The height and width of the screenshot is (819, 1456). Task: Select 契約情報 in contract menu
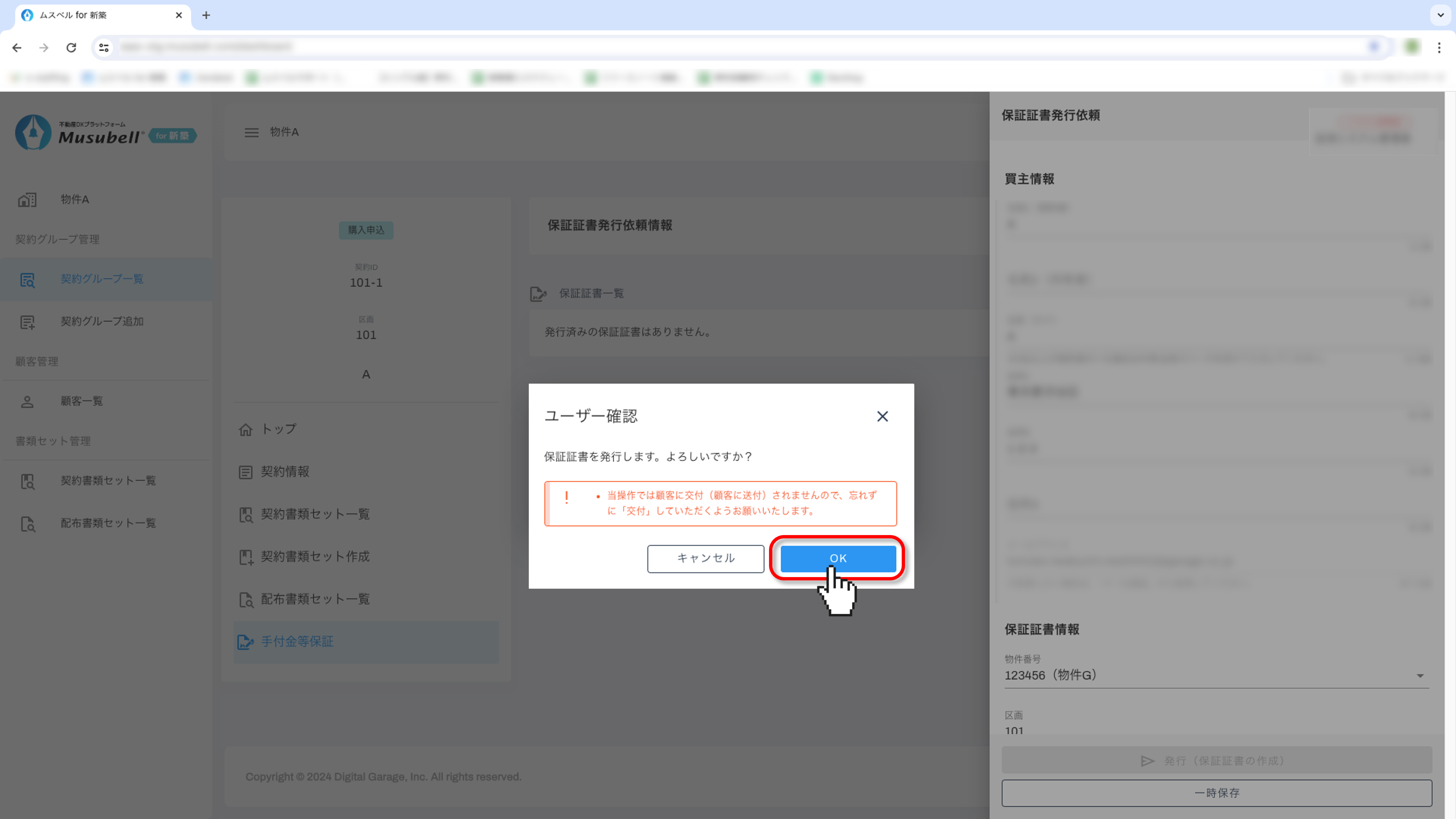click(284, 472)
